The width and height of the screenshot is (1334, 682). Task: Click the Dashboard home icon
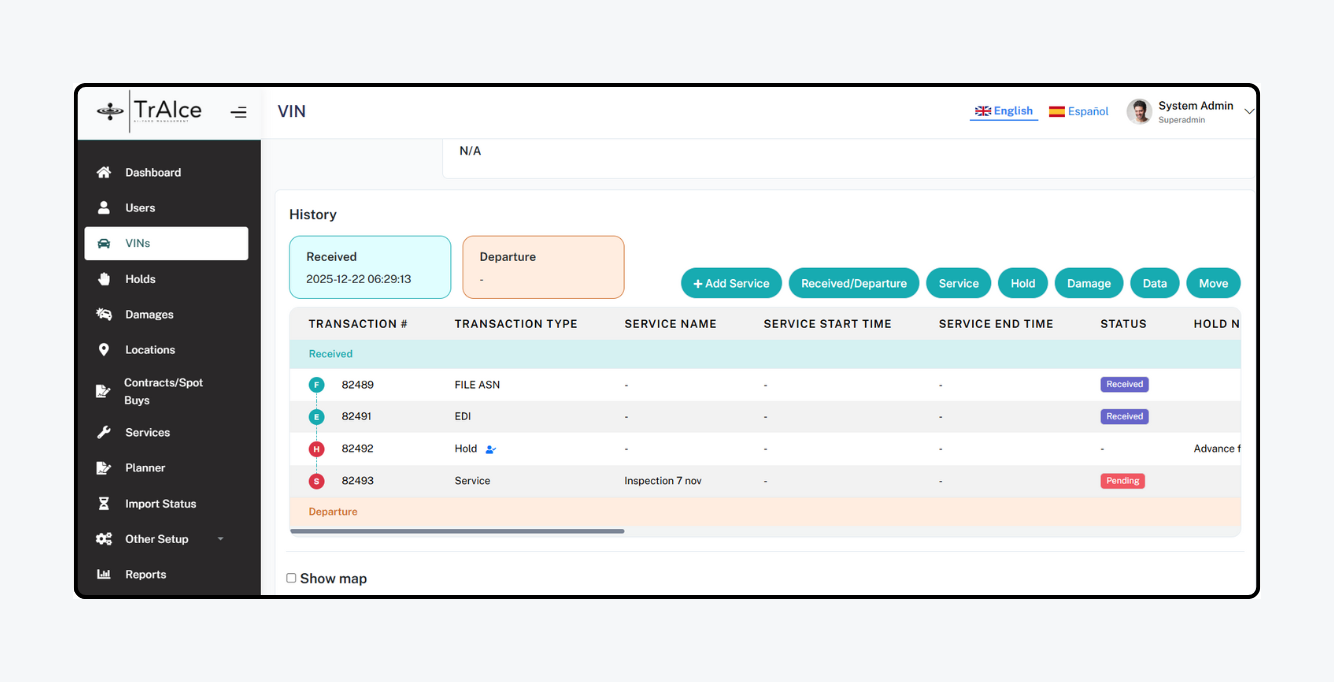(104, 173)
